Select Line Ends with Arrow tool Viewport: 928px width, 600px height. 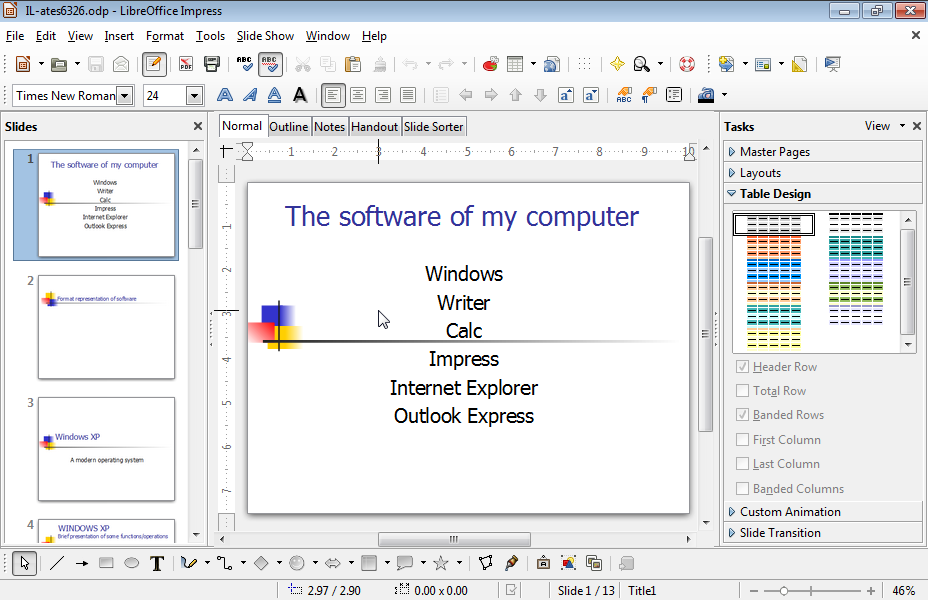[82, 563]
